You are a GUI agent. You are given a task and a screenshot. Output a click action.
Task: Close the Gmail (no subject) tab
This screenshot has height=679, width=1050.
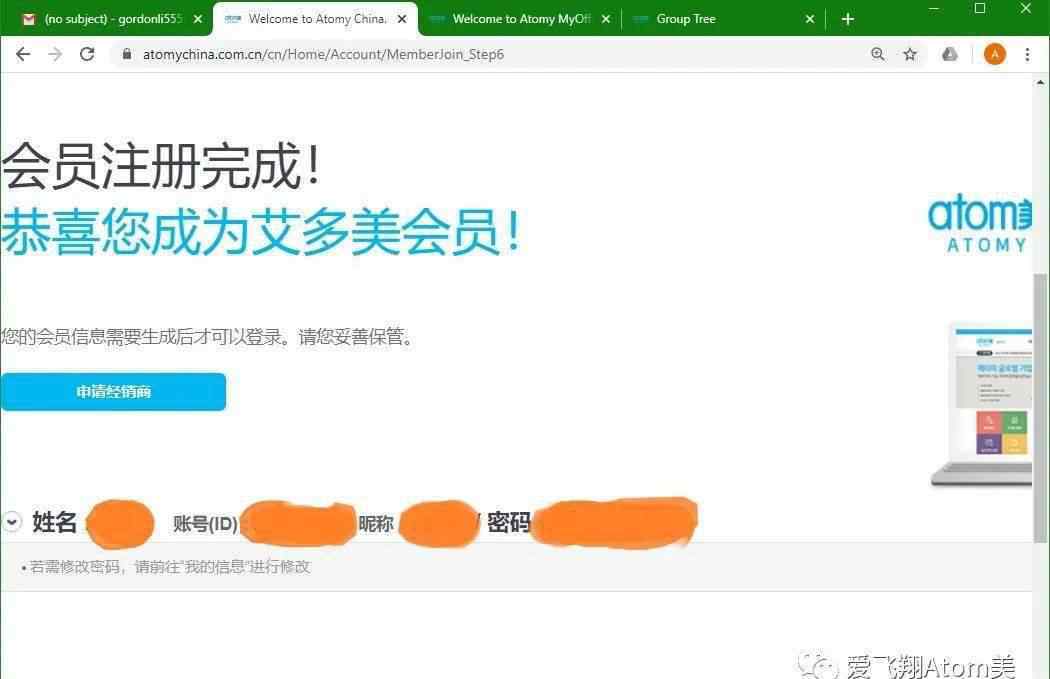click(198, 19)
